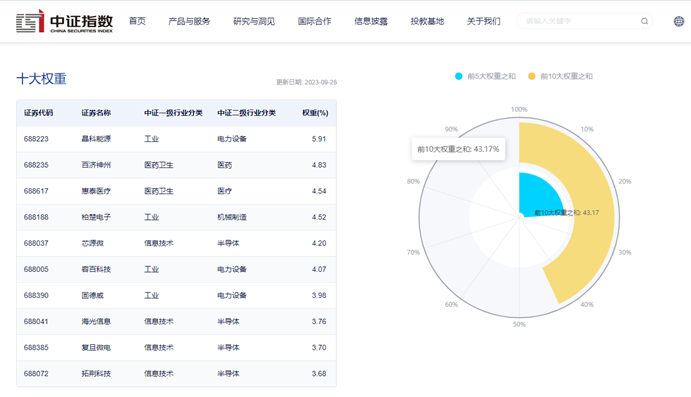Select security code 688188
Screen dimensions: 691x397
coord(36,217)
